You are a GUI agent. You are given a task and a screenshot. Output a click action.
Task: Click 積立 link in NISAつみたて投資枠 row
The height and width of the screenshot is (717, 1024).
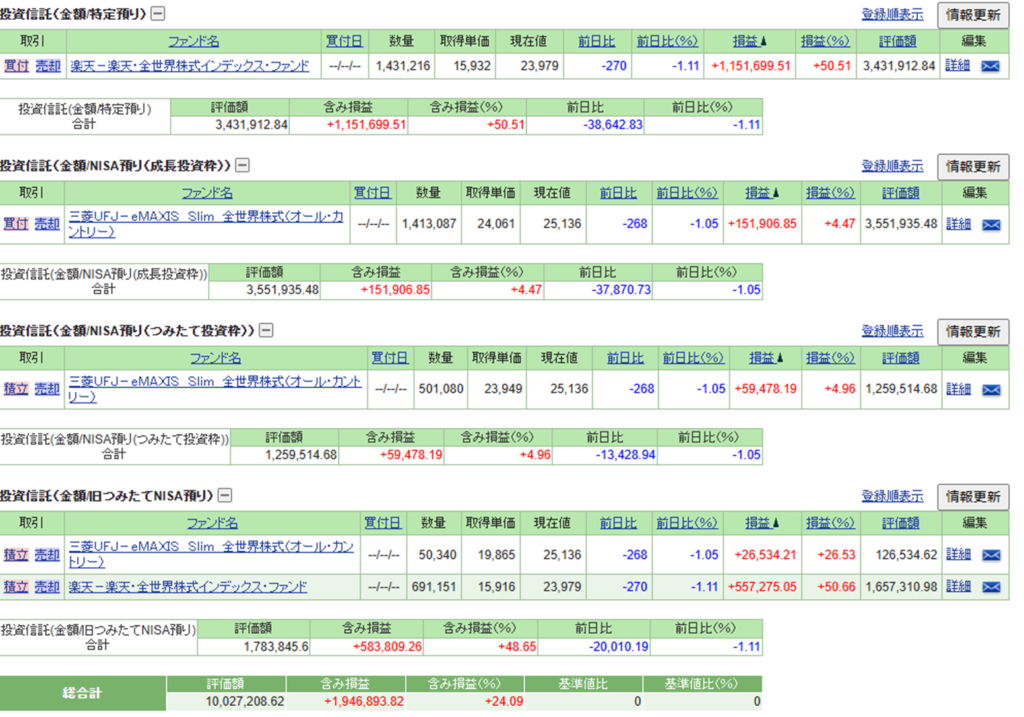click(x=16, y=389)
